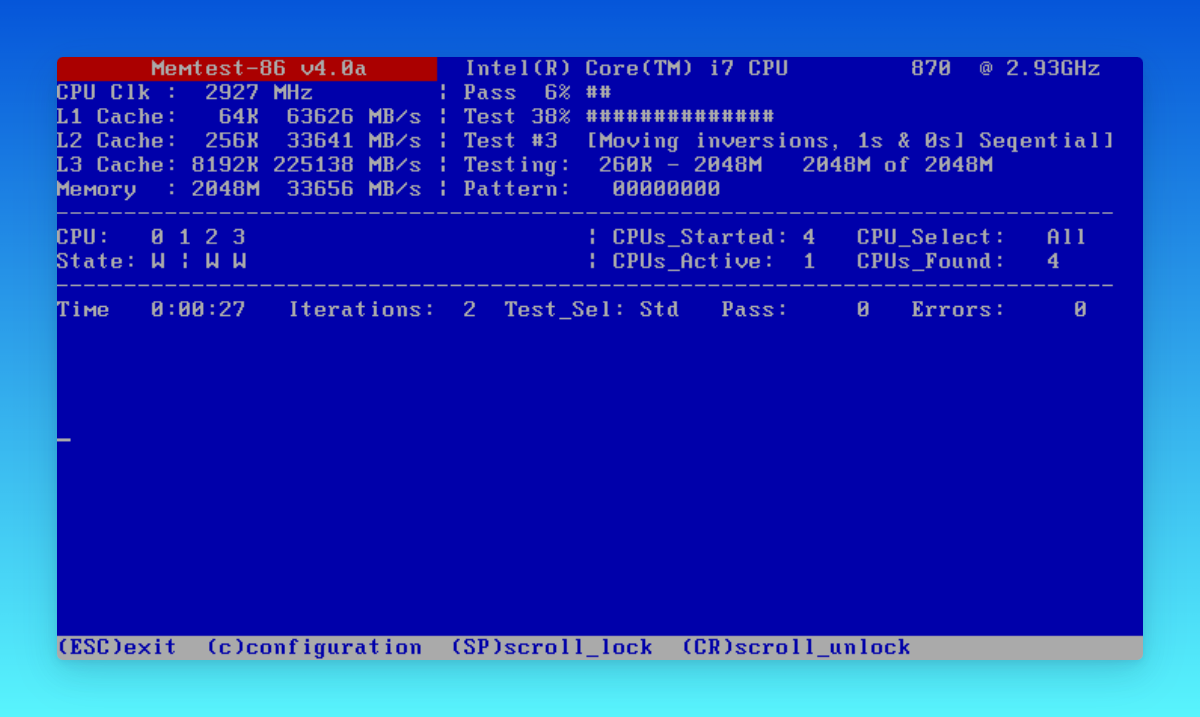Screen dimensions: 1200x717
Task: Click the Errors: 0 counter
Action: [x=999, y=310]
